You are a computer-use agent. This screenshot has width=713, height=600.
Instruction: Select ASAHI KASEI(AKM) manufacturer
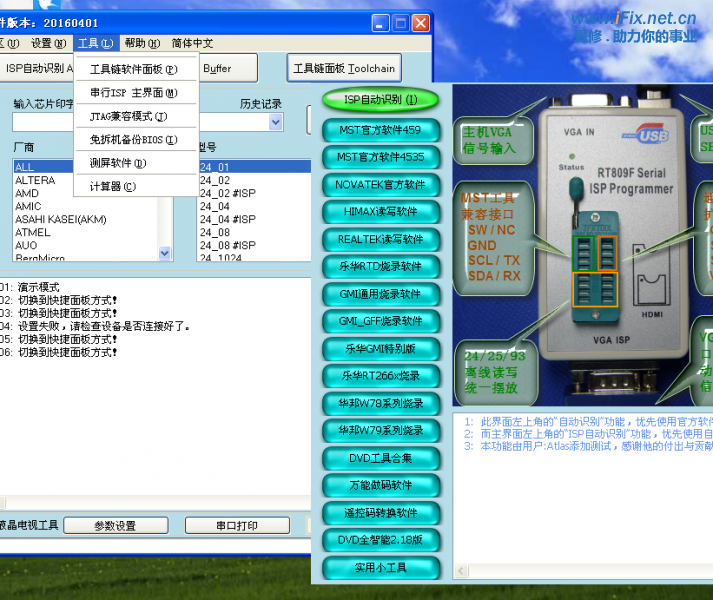[85, 220]
